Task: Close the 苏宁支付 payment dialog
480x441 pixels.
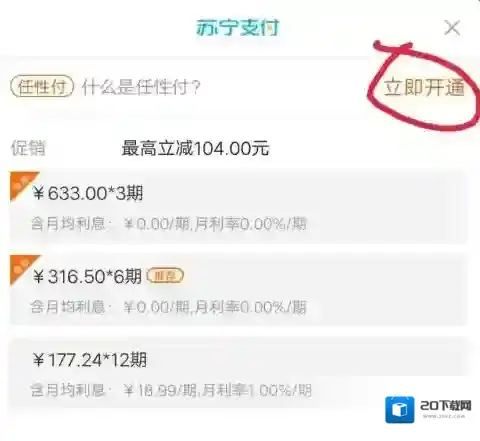Action: tap(452, 27)
